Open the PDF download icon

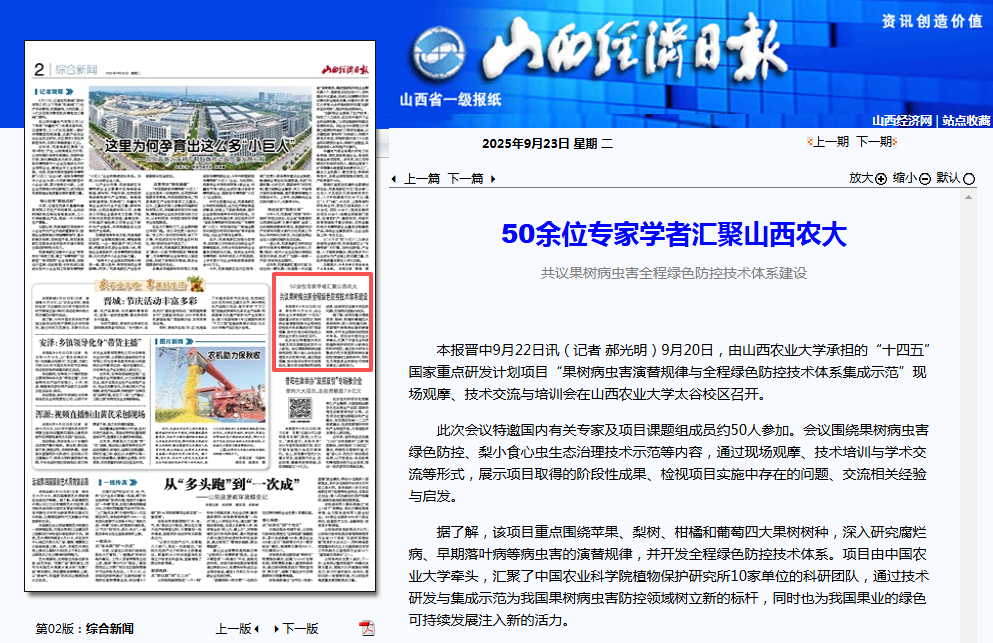[x=367, y=628]
